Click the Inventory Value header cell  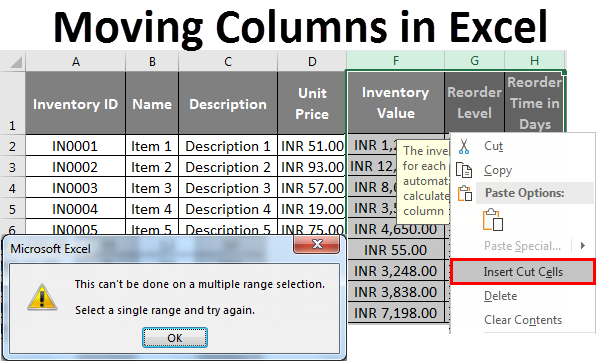coord(395,102)
